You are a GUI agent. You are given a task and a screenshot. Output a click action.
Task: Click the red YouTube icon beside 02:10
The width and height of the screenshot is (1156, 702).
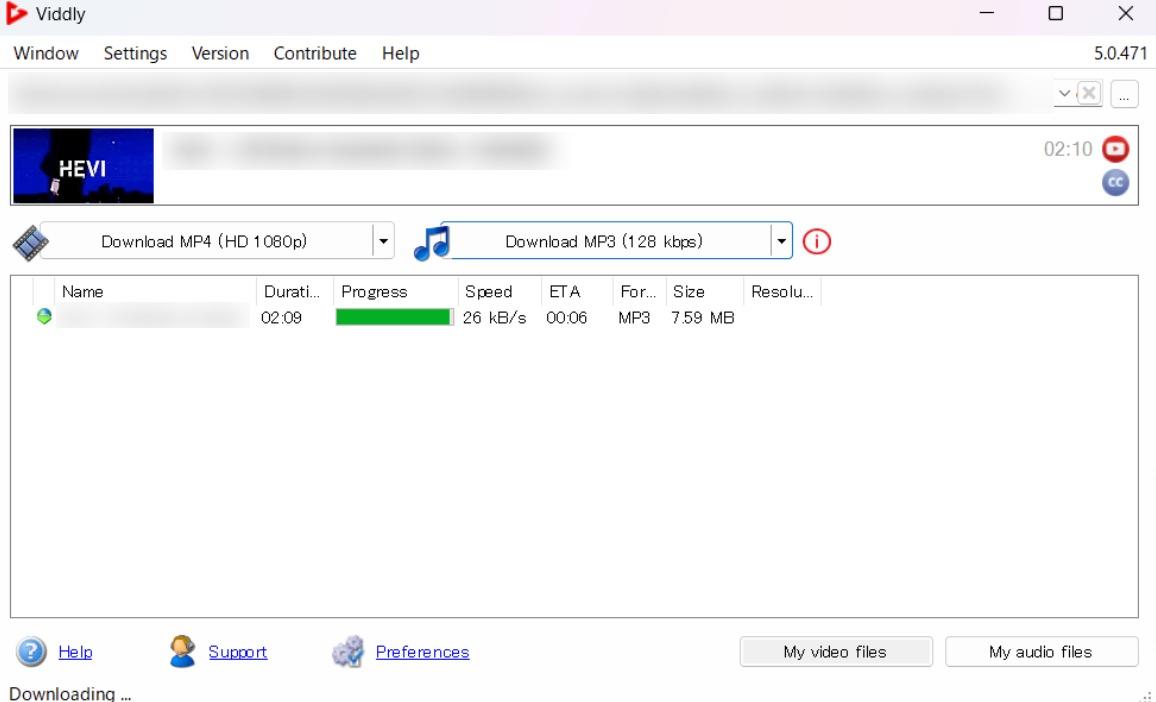(1115, 149)
